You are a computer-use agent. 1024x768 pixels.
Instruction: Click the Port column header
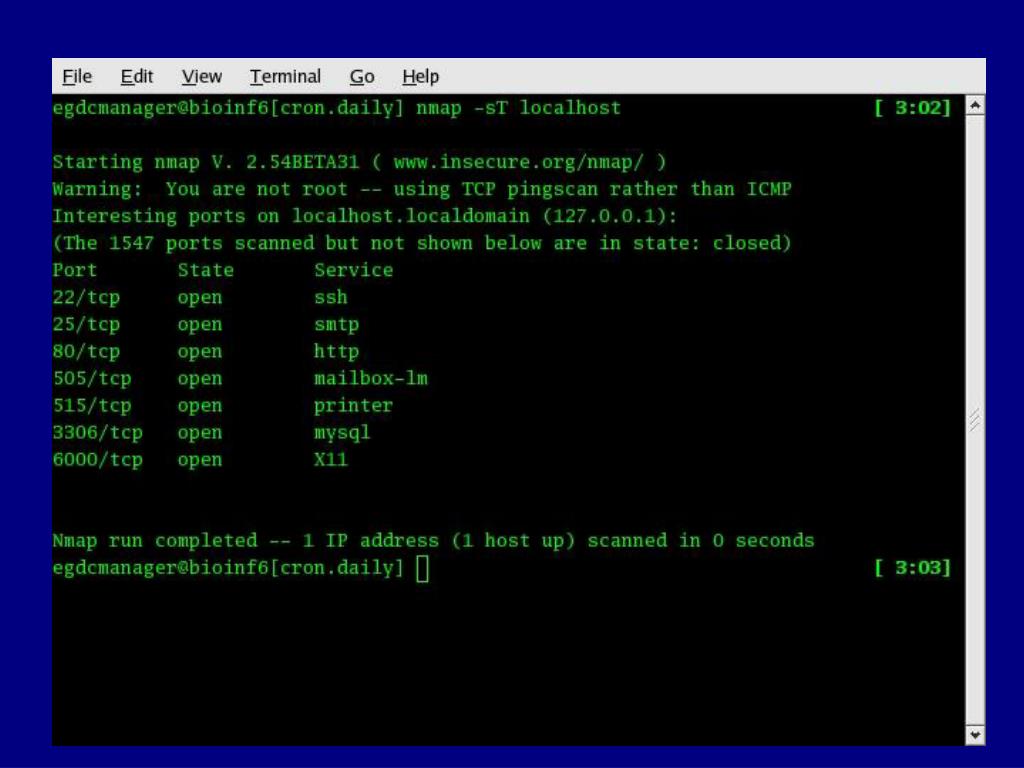coord(74,270)
